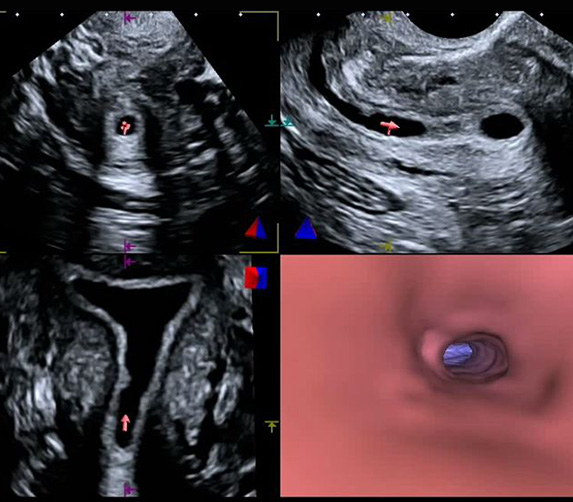Screen dimensions: 573x502
Task: Select the yellow marker beneath the sagittal view
Action: 387,247
